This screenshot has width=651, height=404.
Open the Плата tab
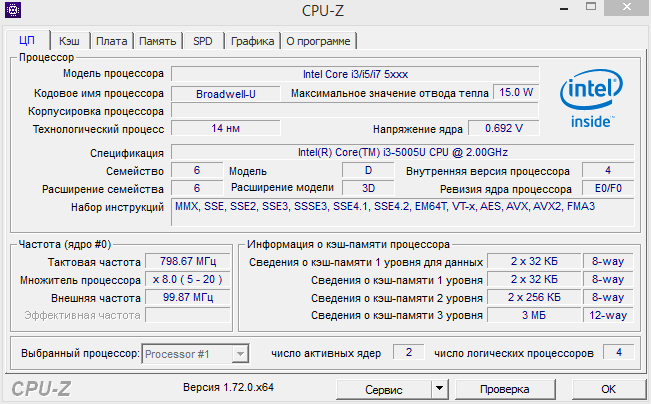(x=112, y=41)
